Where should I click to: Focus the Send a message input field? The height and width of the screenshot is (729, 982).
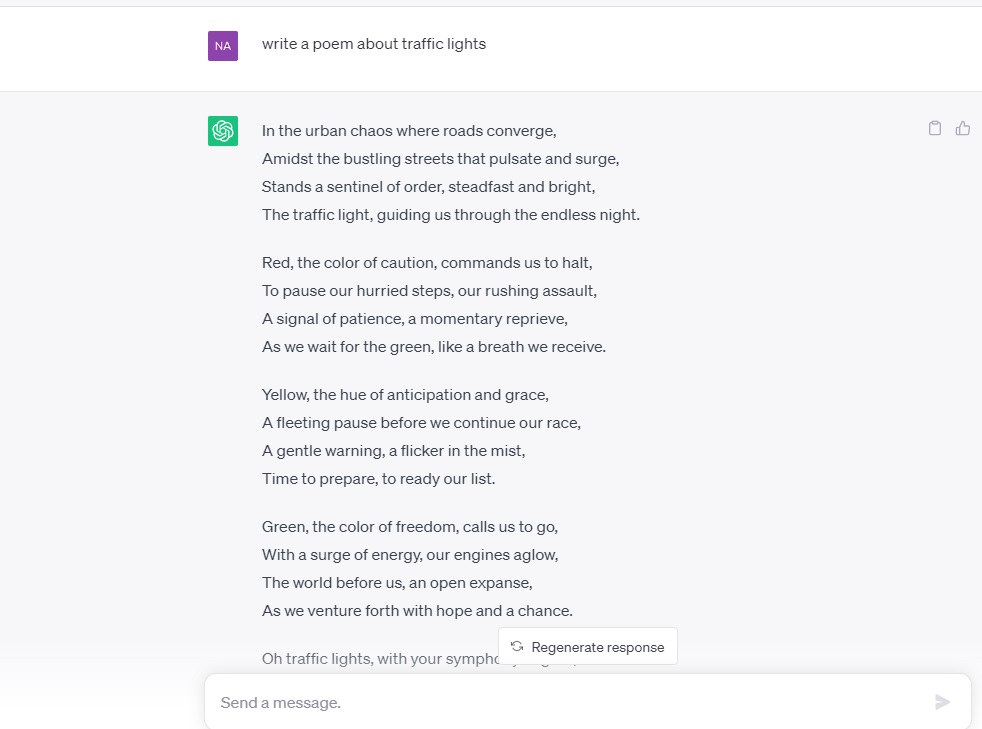(x=587, y=702)
